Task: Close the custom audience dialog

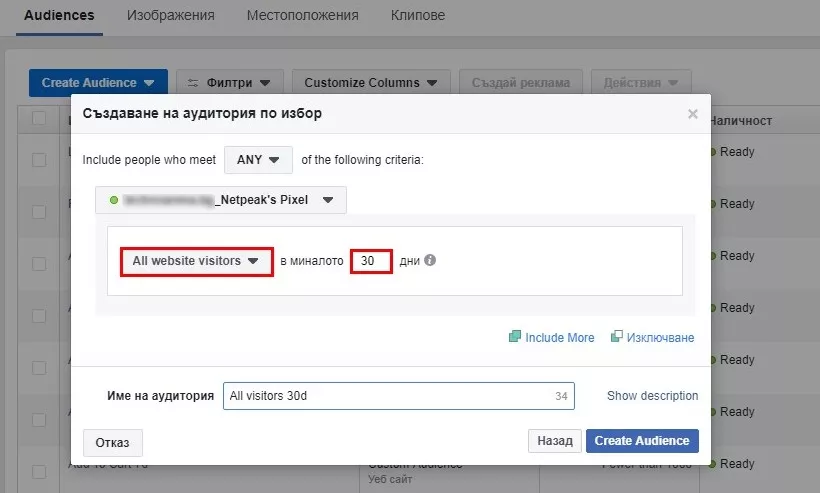Action: tap(692, 114)
